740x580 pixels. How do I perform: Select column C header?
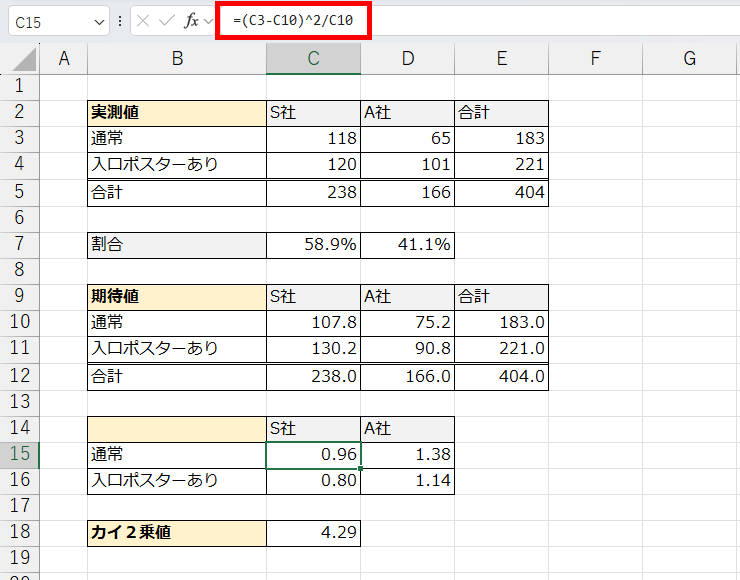click(313, 59)
